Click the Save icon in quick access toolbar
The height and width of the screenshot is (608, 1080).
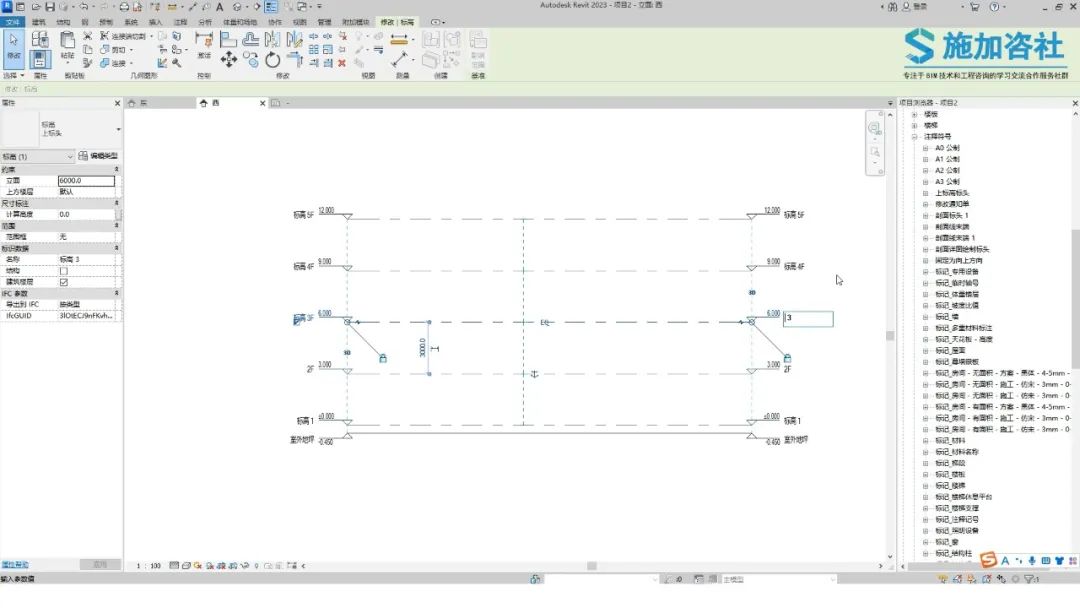(50, 7)
